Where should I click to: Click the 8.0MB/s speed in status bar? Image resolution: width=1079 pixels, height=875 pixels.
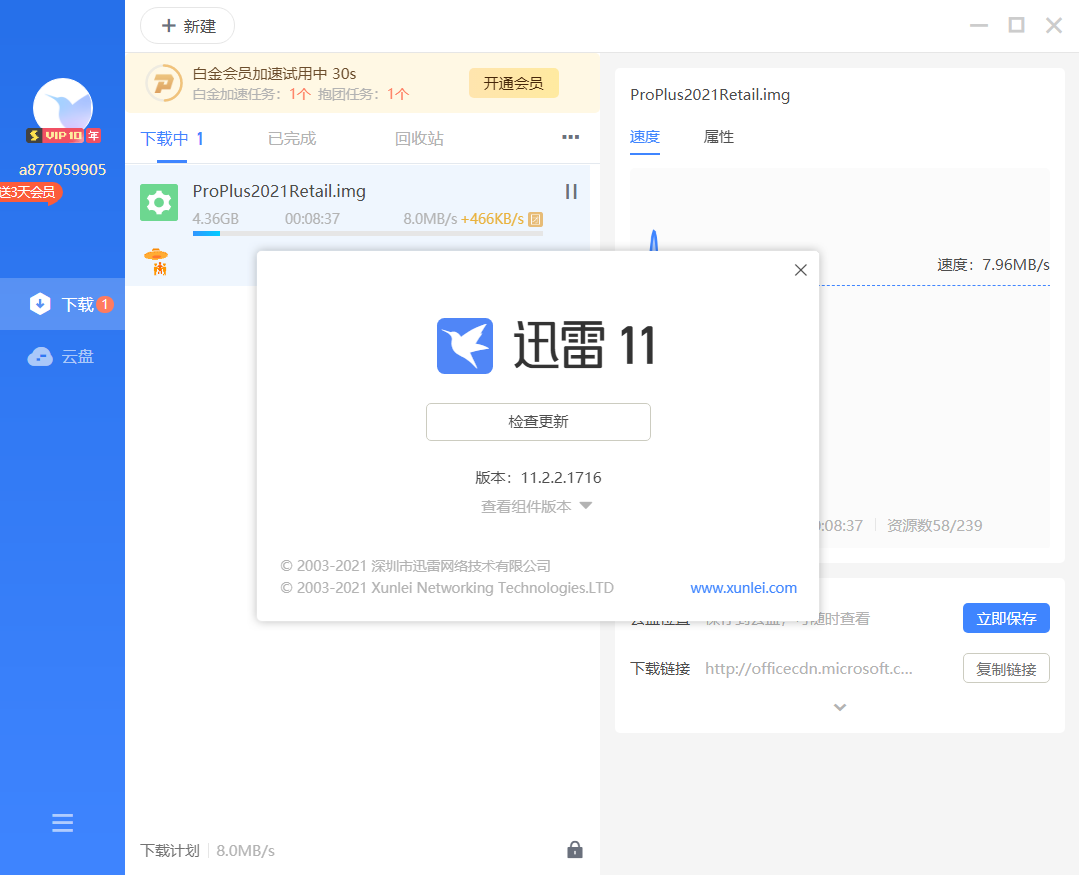click(246, 851)
